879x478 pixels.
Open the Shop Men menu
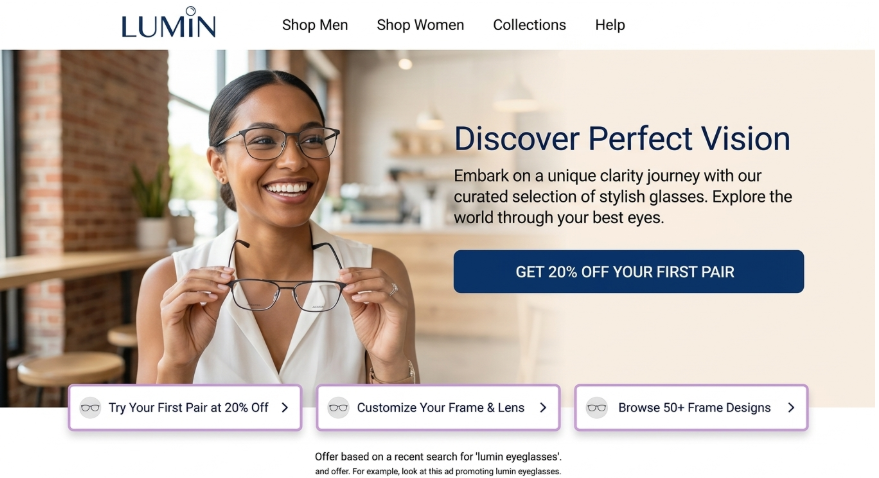coord(315,25)
